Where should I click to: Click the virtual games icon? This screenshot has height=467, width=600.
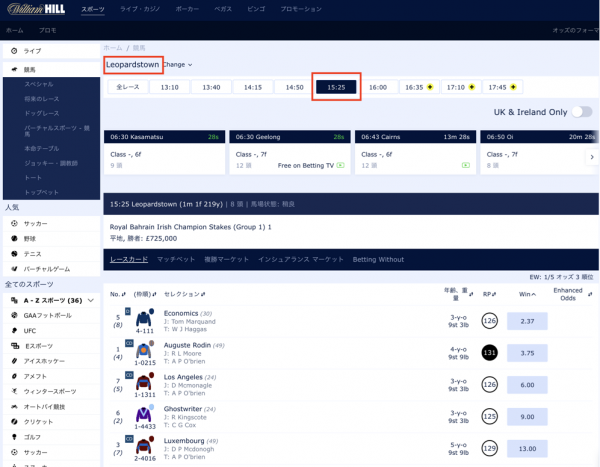pos(14,269)
